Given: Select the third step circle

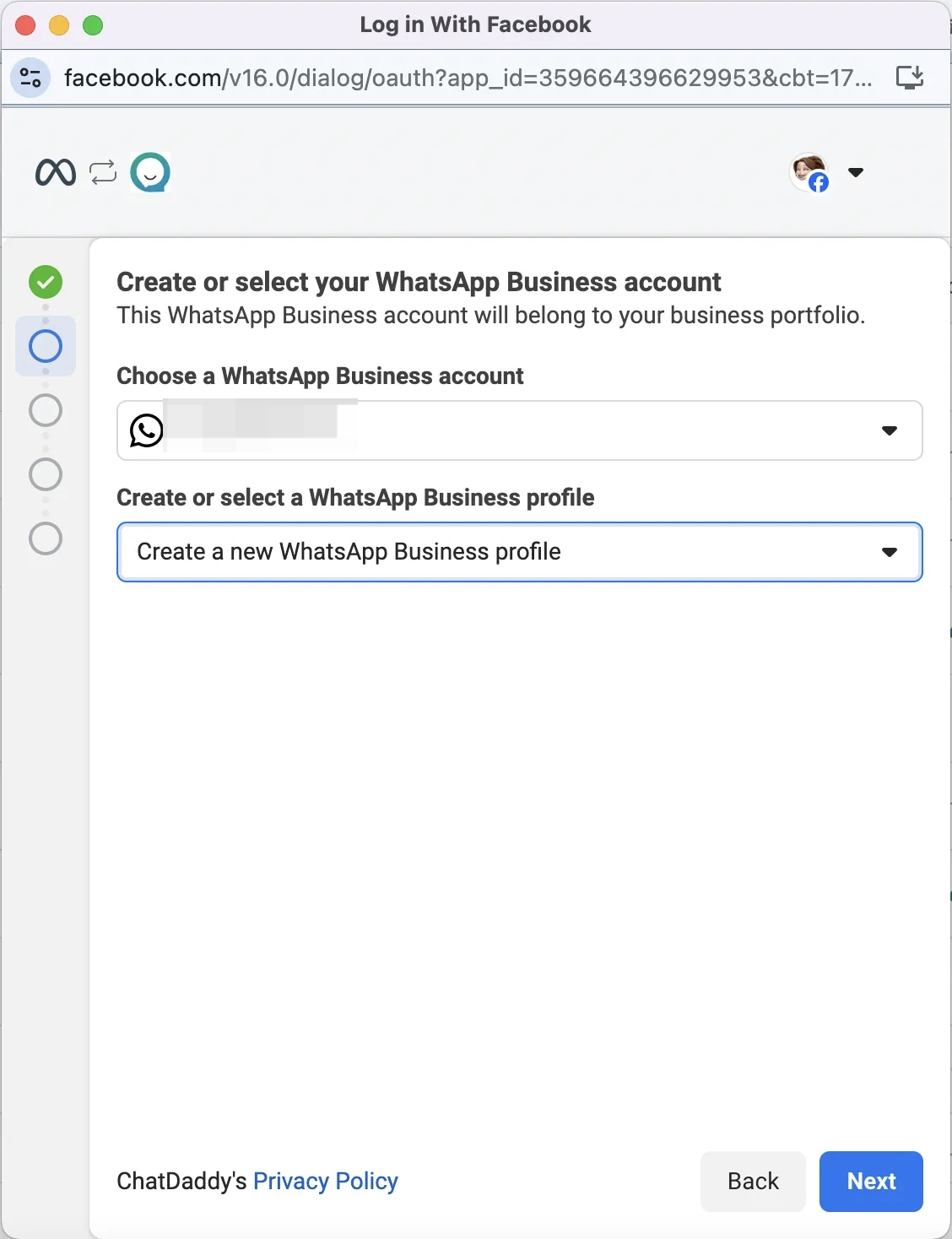Looking at the screenshot, I should point(46,410).
